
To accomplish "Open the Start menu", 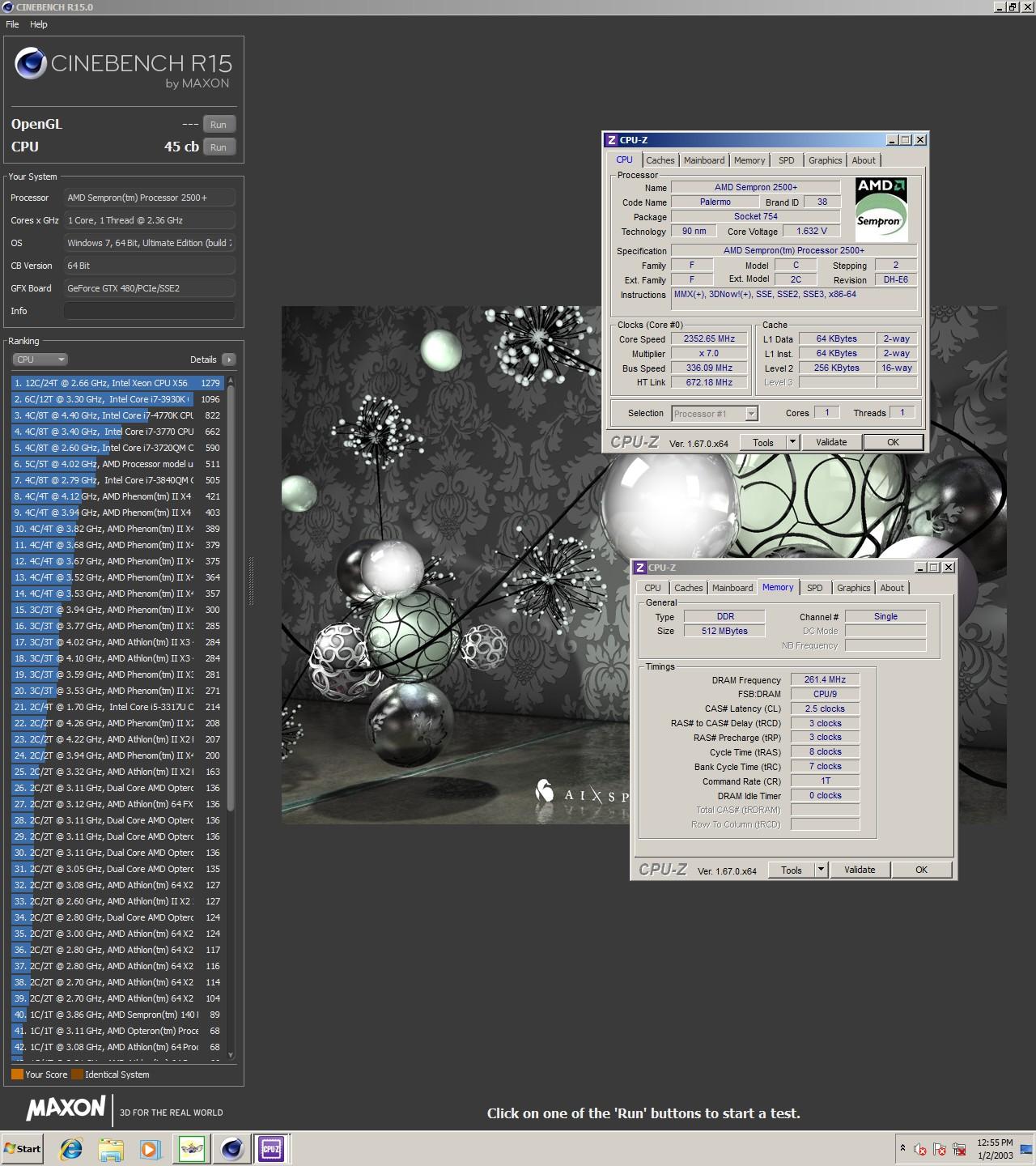I will pos(22,1148).
